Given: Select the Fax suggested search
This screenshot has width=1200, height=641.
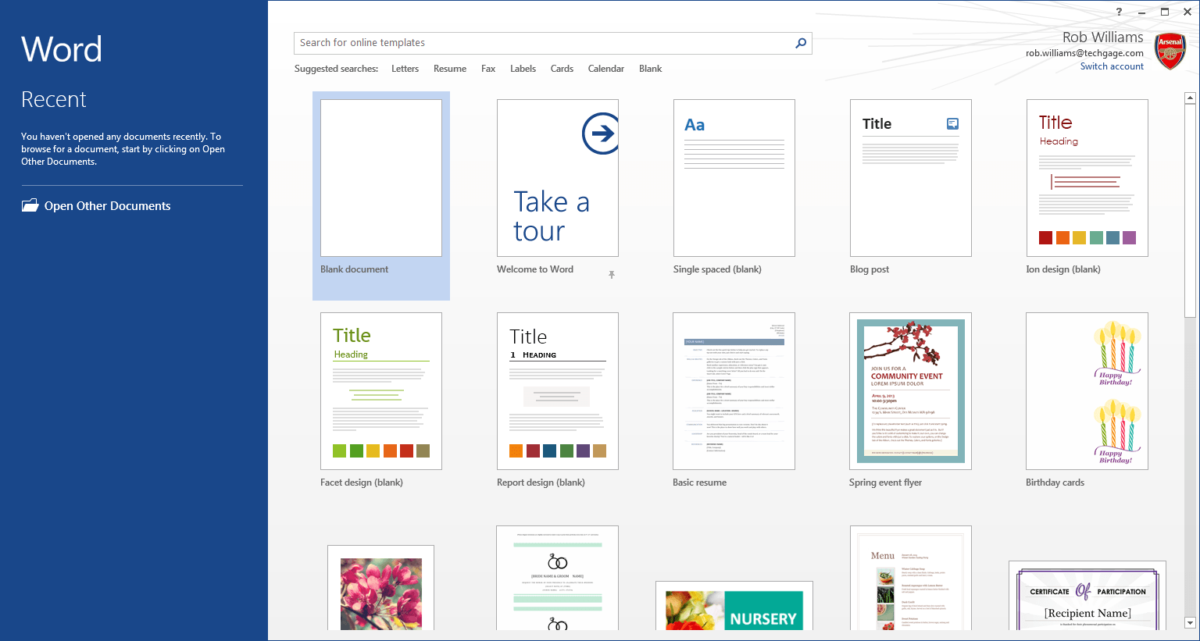Looking at the screenshot, I should (488, 69).
